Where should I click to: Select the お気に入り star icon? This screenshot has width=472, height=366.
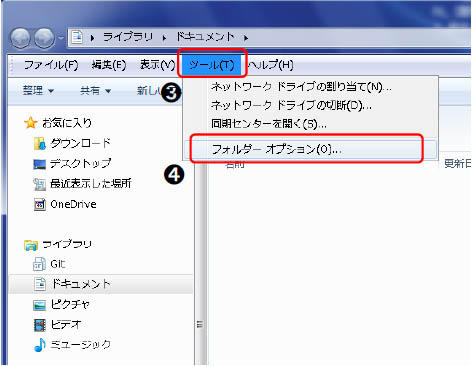click(x=30, y=123)
